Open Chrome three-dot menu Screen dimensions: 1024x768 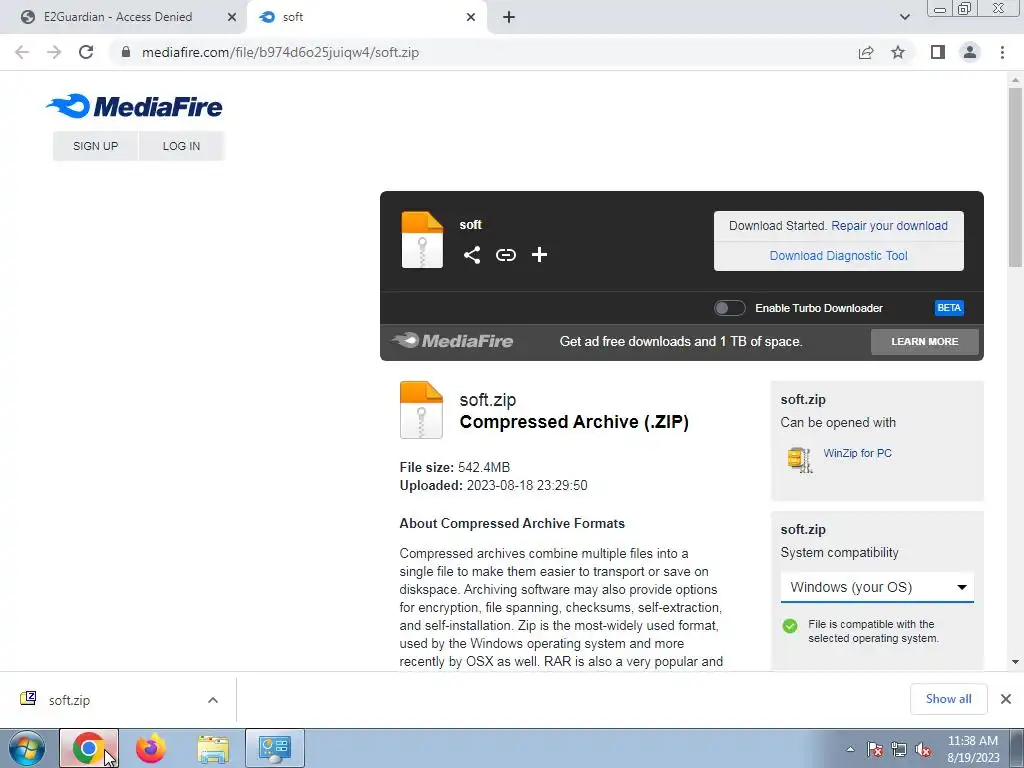[x=1002, y=52]
